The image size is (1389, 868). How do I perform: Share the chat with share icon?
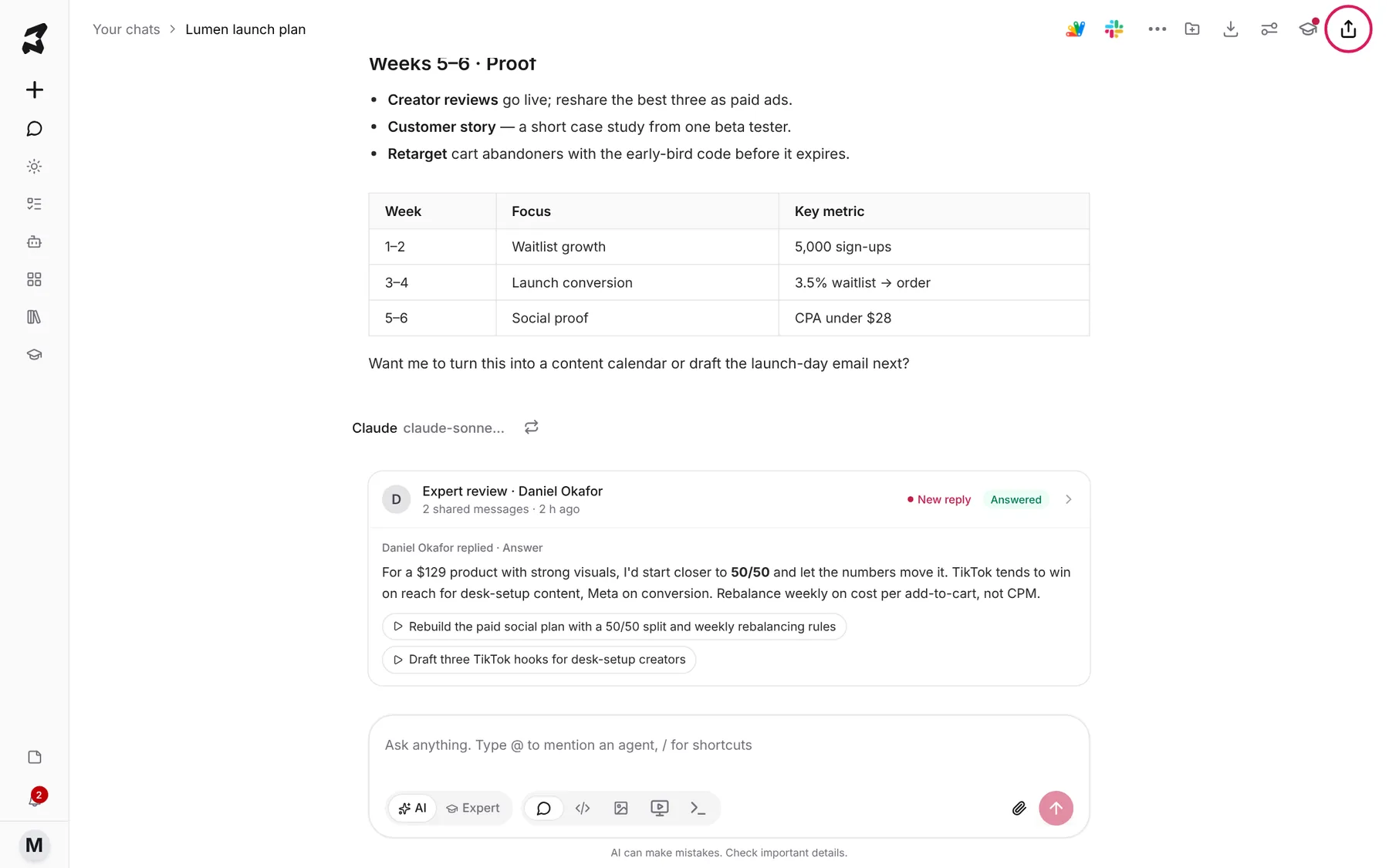pos(1348,29)
